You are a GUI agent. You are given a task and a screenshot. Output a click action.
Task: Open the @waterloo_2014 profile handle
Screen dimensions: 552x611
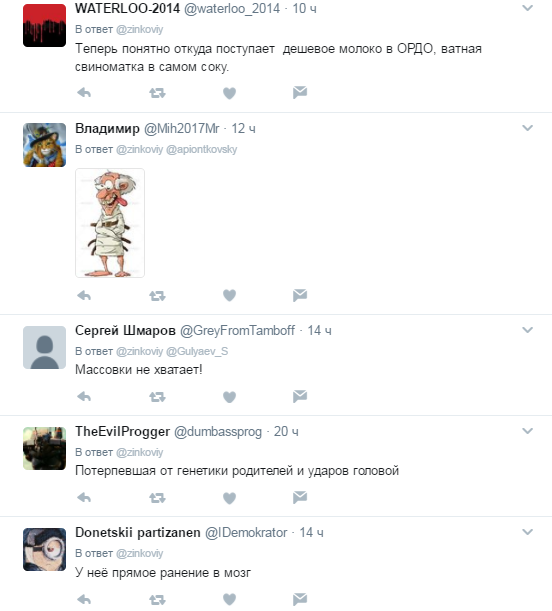[x=232, y=9]
